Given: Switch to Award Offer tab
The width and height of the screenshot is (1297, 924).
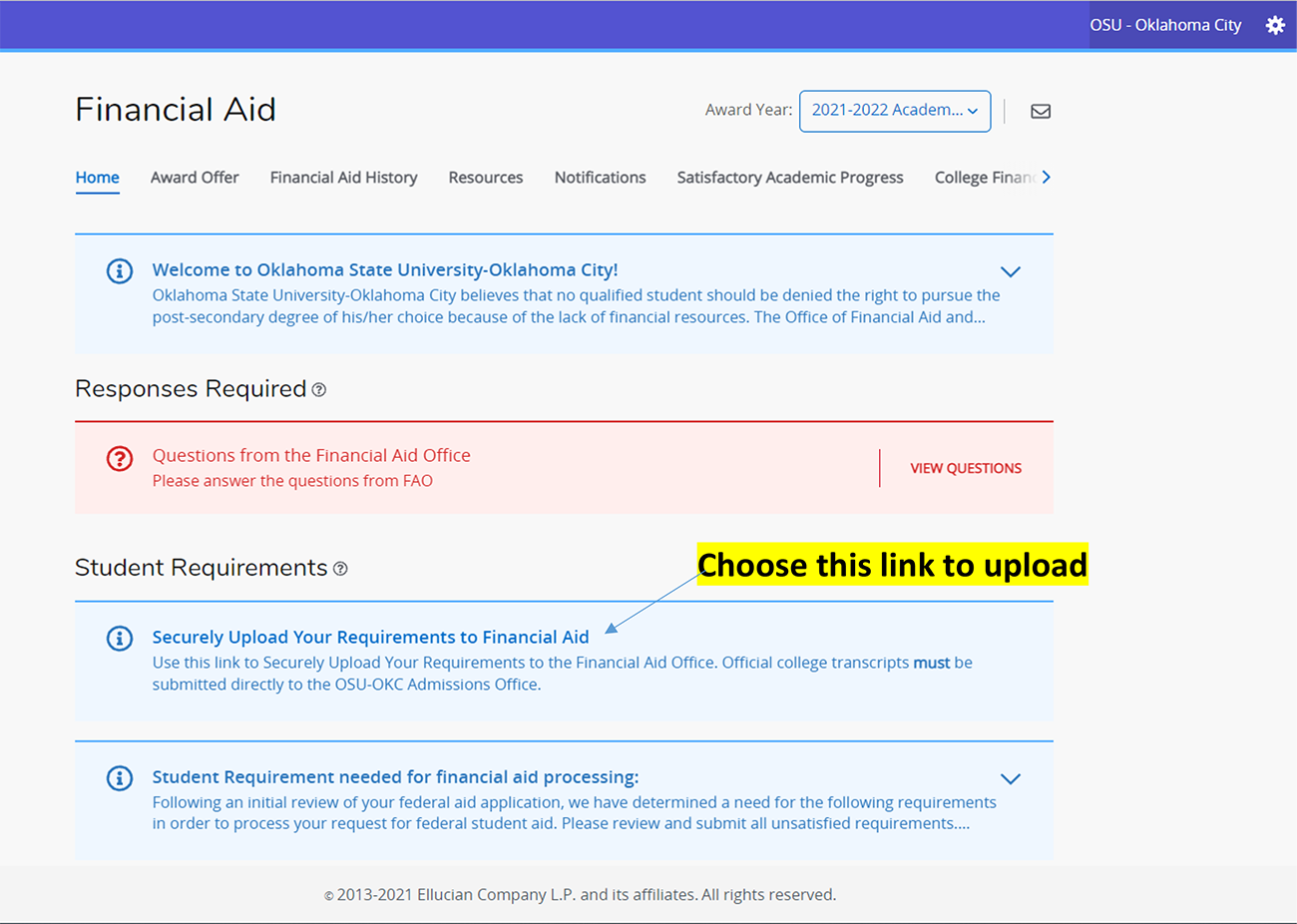Looking at the screenshot, I should click(x=195, y=178).
